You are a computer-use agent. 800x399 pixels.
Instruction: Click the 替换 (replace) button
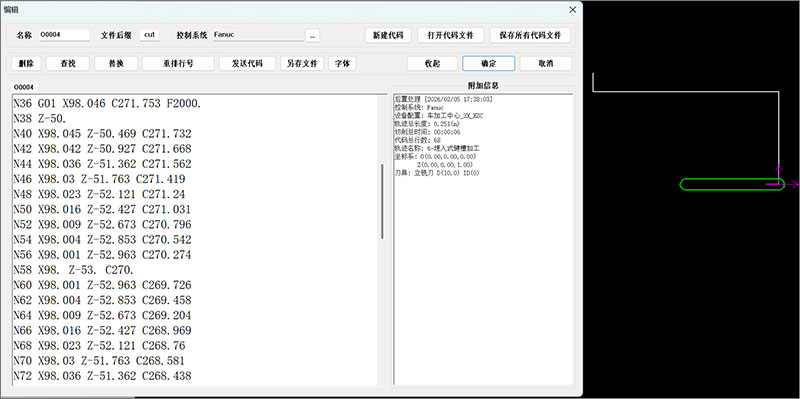coord(116,63)
